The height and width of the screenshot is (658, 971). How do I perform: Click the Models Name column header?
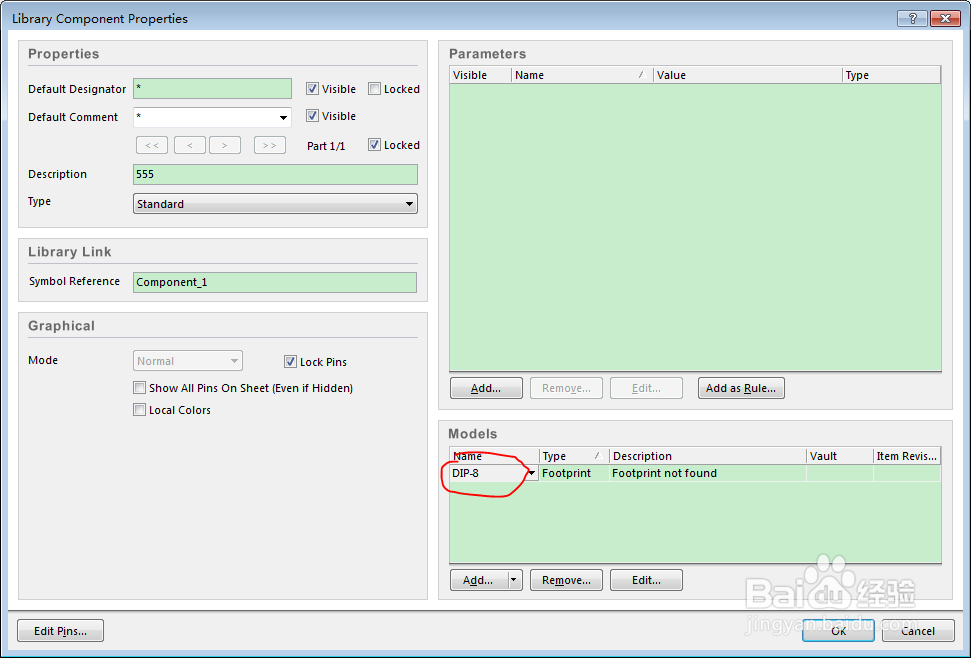tap(494, 456)
